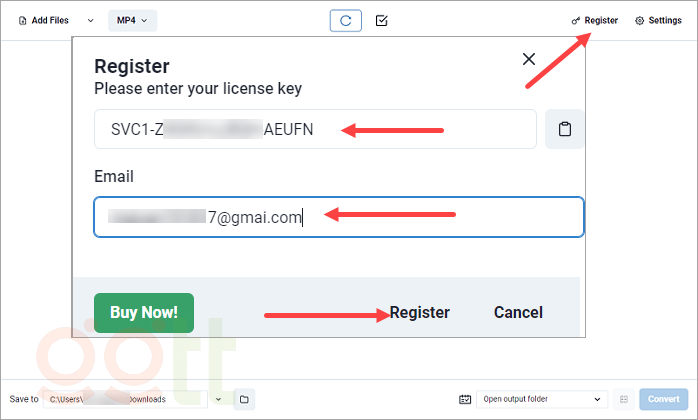Click the license key input field

[x=315, y=129]
